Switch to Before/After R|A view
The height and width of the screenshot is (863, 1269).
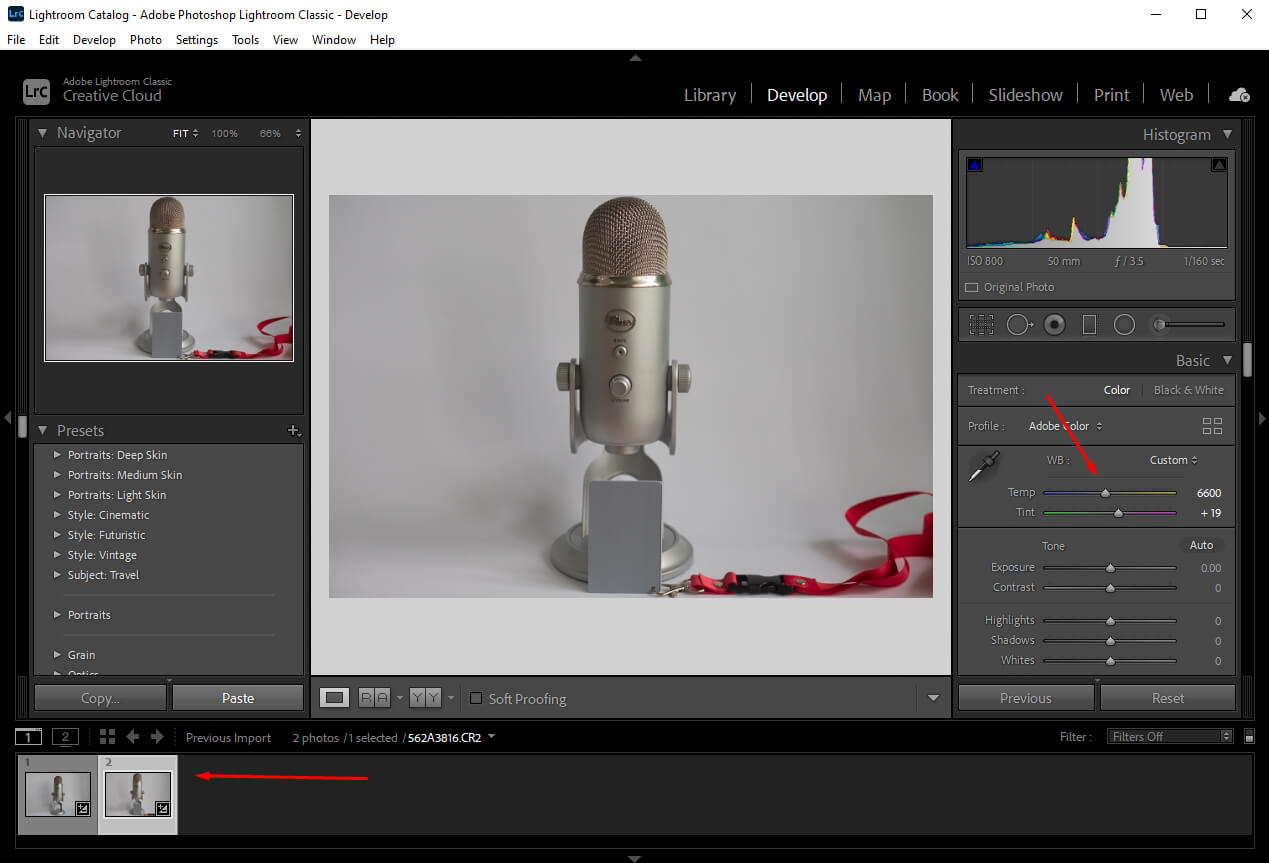374,698
